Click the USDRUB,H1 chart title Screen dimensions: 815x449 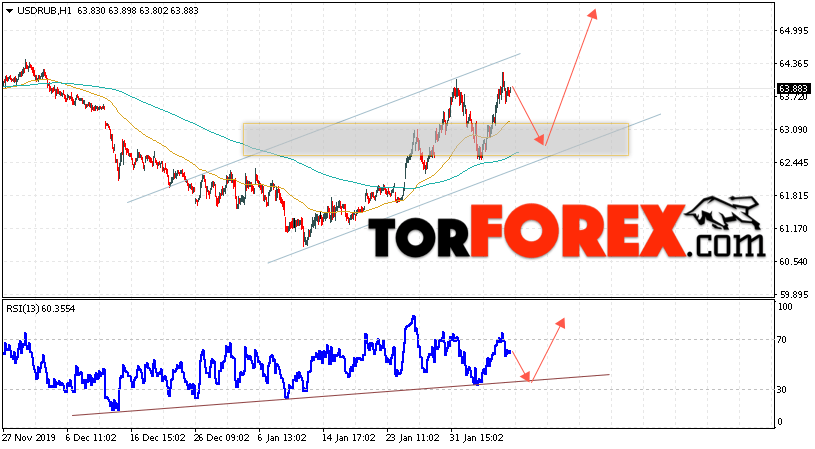click(44, 10)
